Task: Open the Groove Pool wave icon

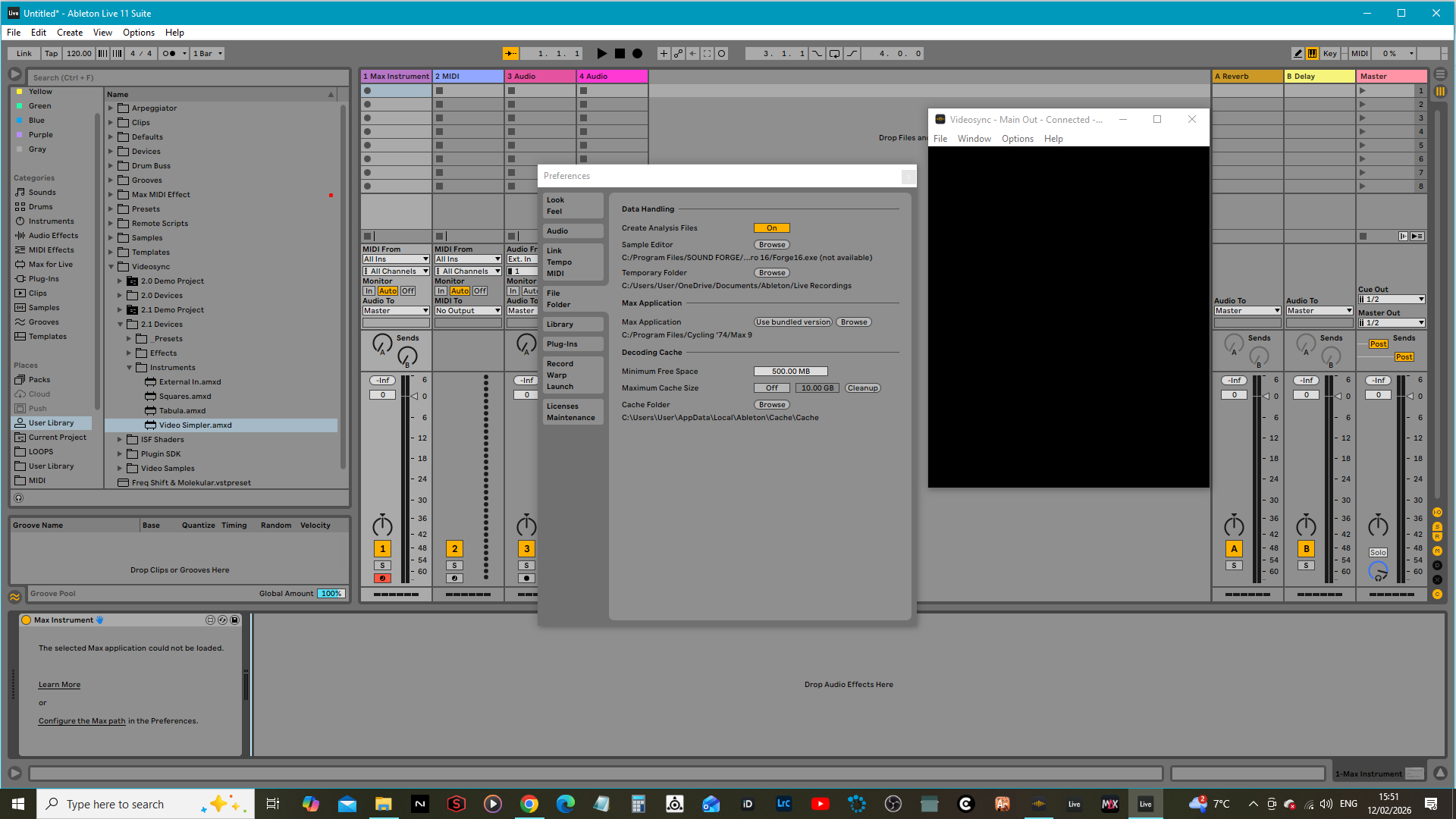Action: [x=15, y=597]
